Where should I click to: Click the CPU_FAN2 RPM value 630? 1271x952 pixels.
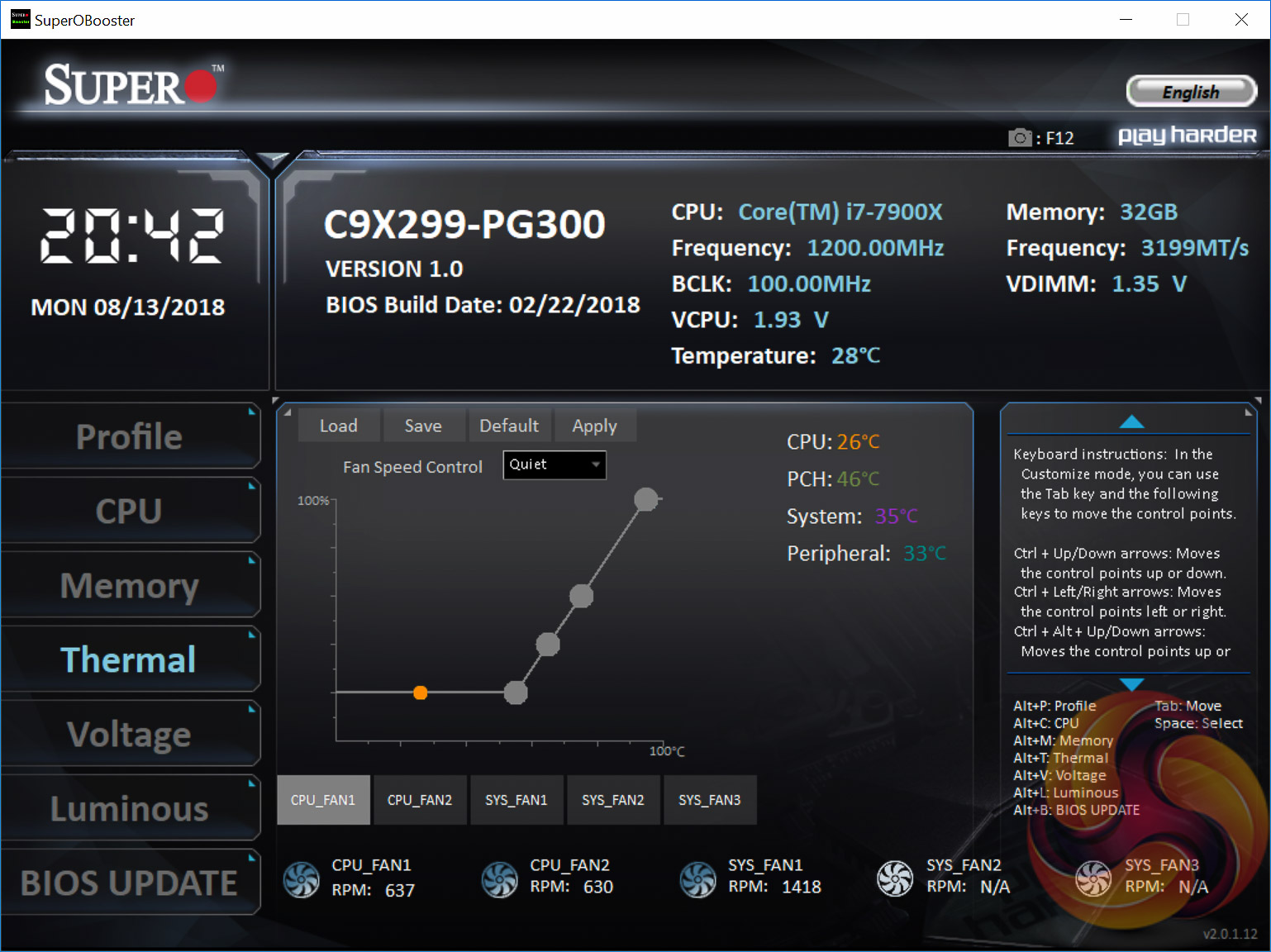598,887
